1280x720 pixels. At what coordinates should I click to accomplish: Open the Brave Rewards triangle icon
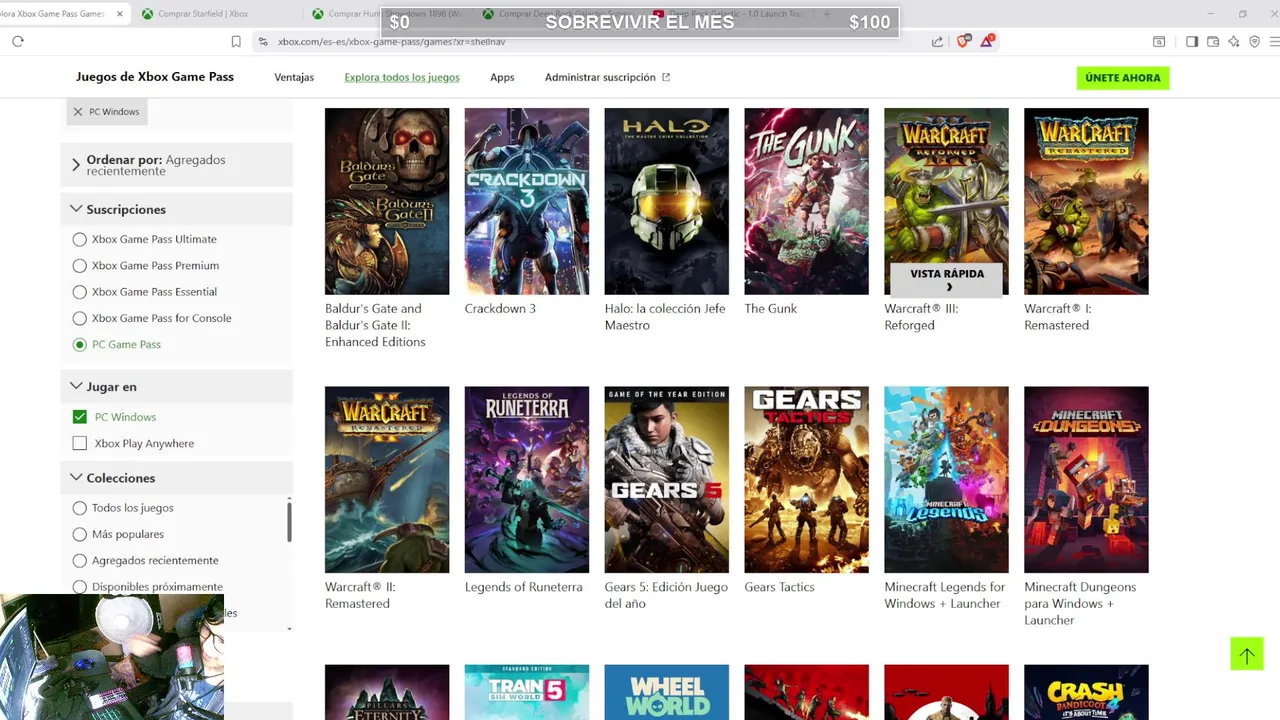click(x=987, y=41)
